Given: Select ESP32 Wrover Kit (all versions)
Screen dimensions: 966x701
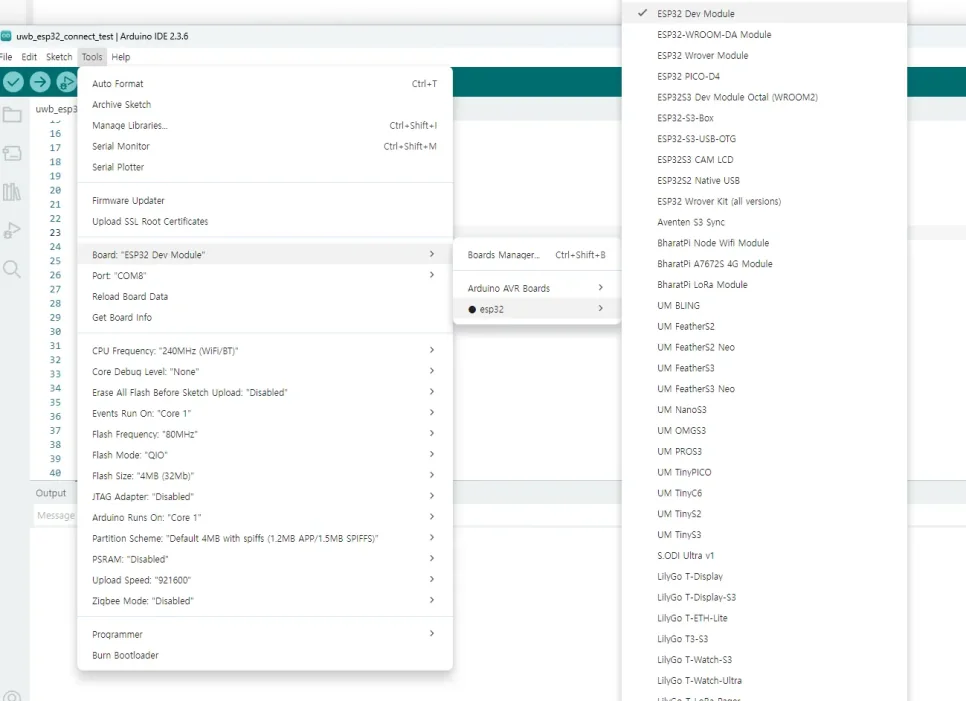Looking at the screenshot, I should [764, 201].
